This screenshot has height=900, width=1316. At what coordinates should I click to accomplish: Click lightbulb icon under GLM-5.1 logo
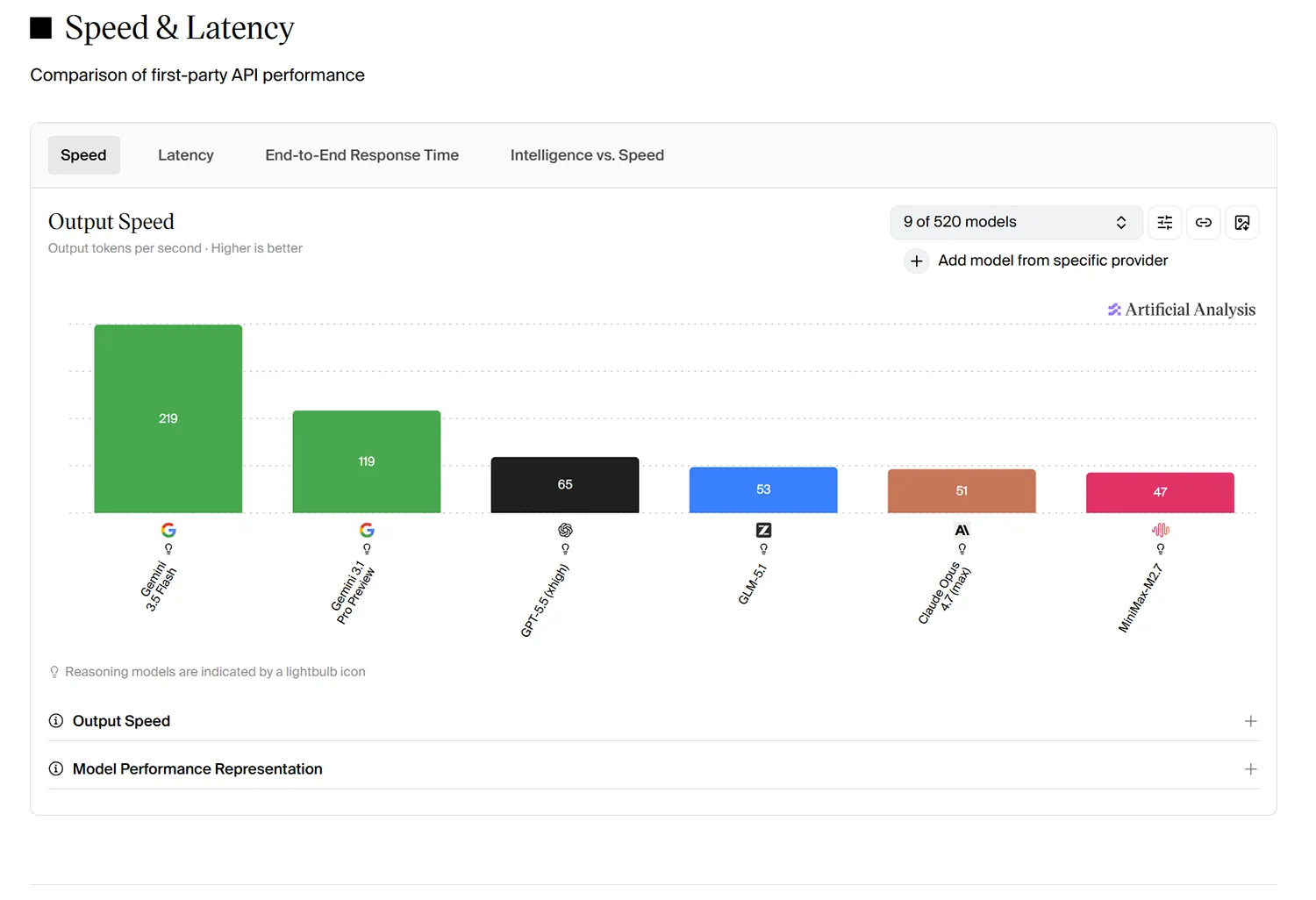coord(763,549)
